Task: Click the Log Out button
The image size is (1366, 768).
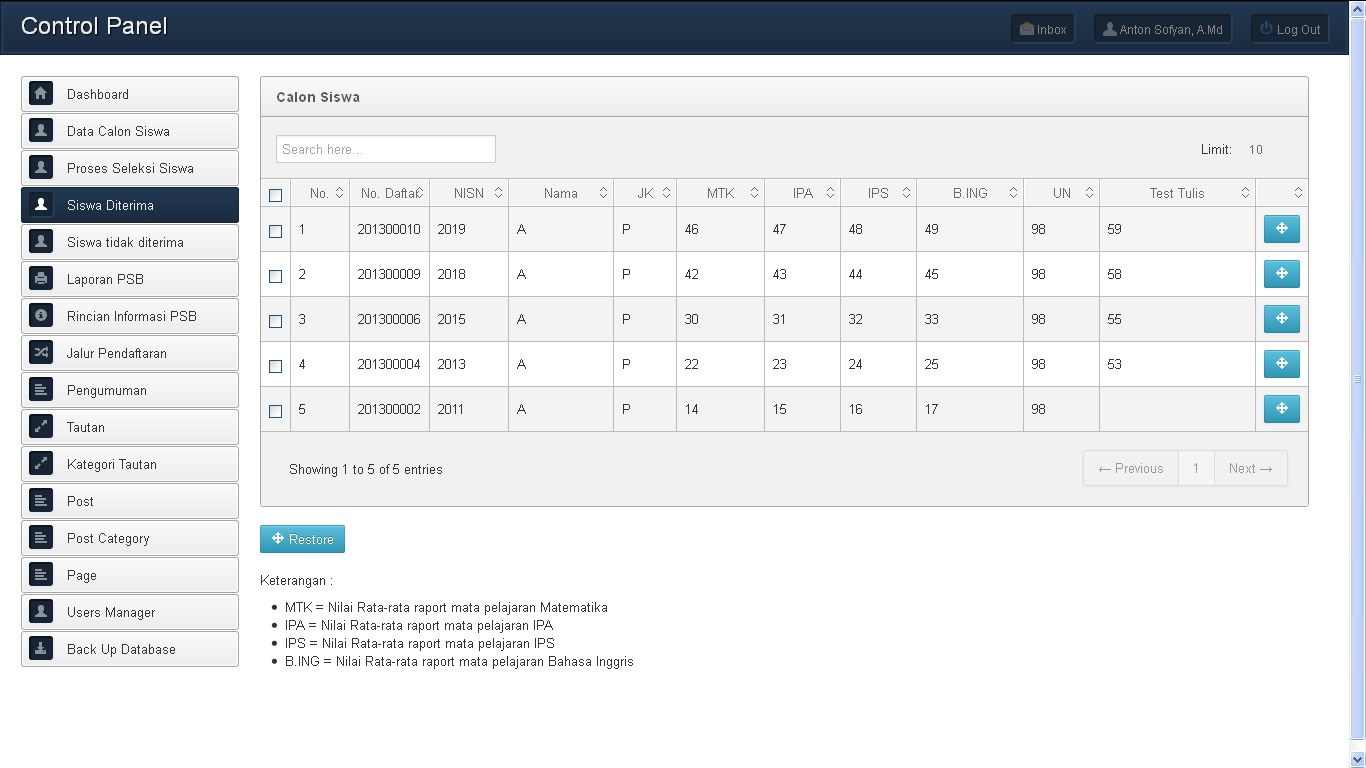Action: [1289, 29]
